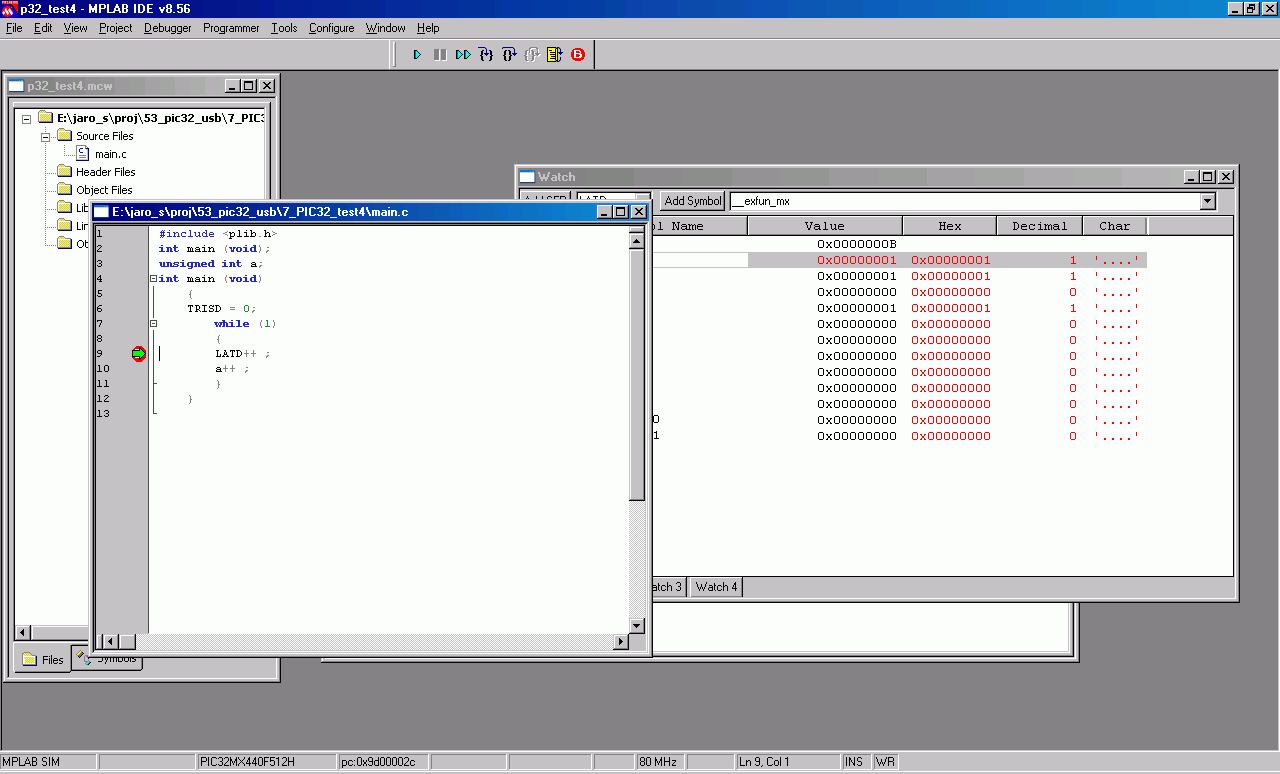Open the Window menu
The width and height of the screenshot is (1280, 774).
pyautogui.click(x=386, y=28)
